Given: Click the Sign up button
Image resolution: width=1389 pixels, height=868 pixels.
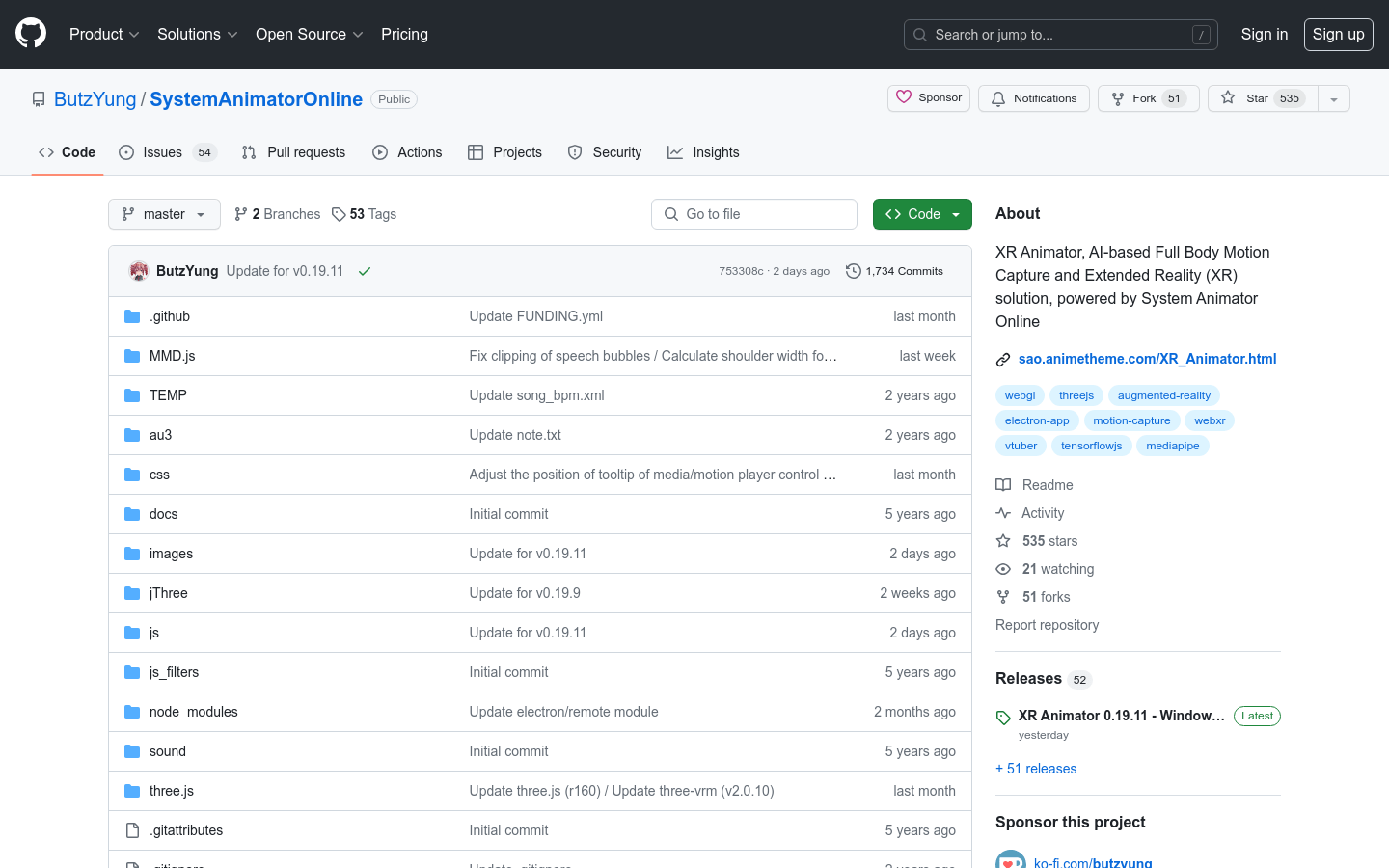Looking at the screenshot, I should point(1338,35).
